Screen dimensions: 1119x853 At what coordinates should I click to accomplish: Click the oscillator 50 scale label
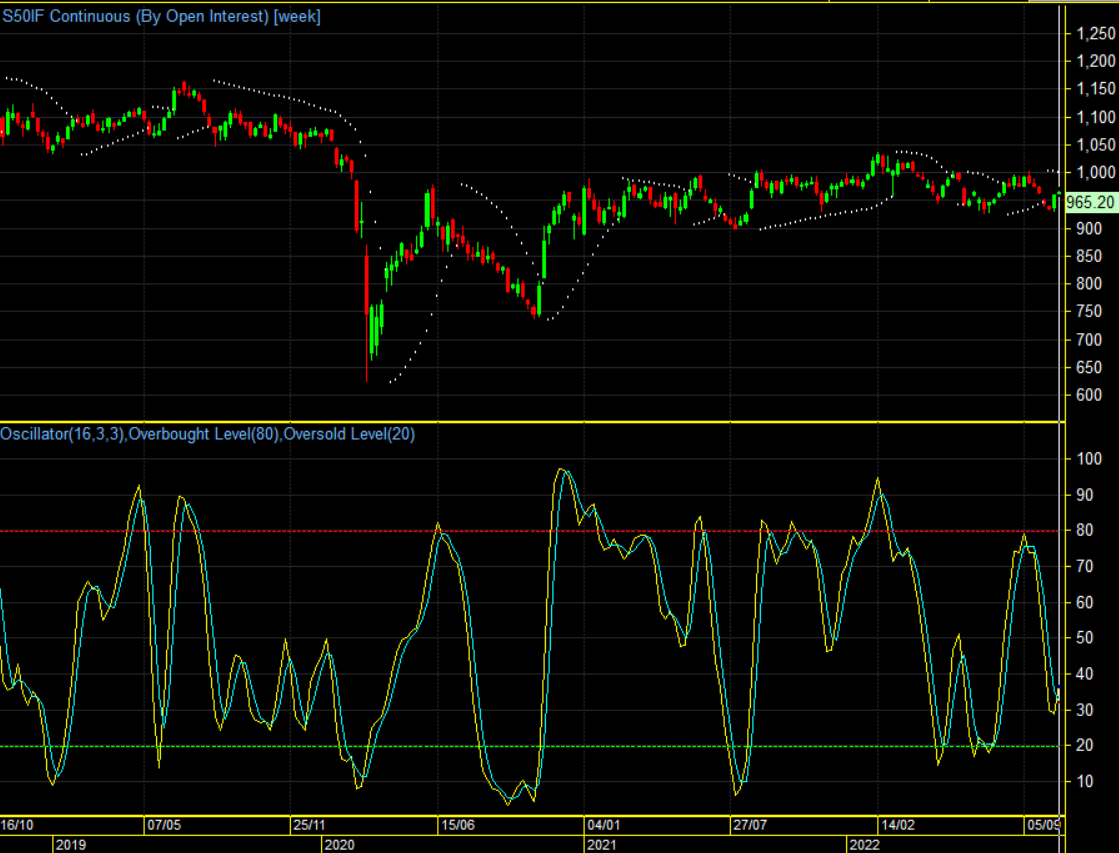click(1085, 637)
